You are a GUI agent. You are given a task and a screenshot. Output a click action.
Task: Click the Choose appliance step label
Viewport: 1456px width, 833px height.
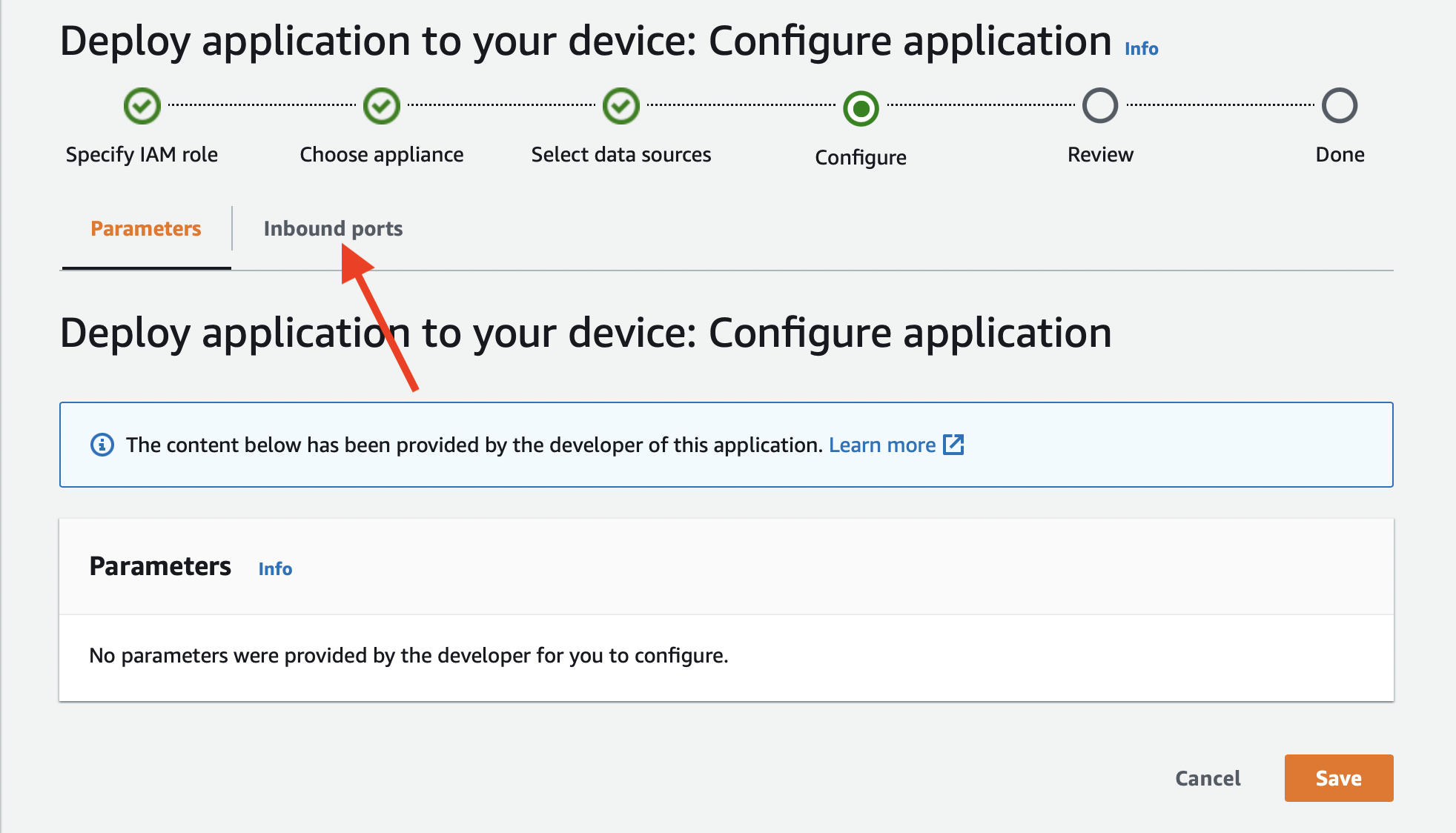tap(382, 154)
